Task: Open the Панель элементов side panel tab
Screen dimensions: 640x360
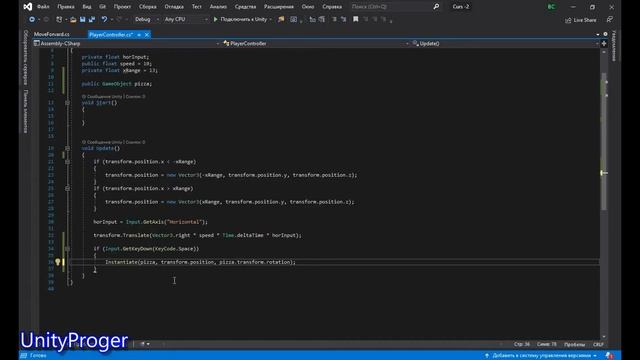Action: 26,111
